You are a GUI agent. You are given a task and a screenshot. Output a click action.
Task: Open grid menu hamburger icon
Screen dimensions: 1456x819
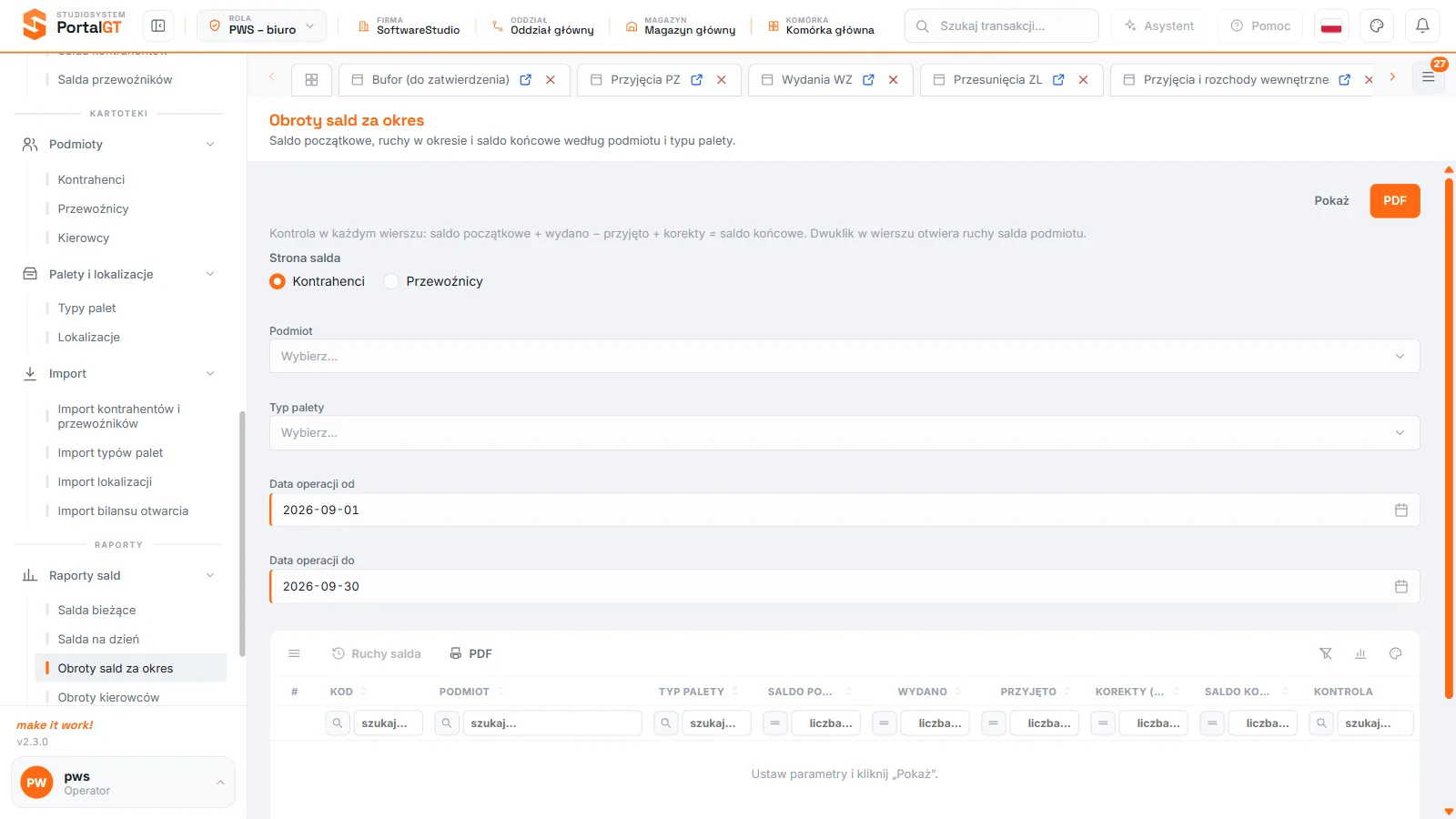294,653
